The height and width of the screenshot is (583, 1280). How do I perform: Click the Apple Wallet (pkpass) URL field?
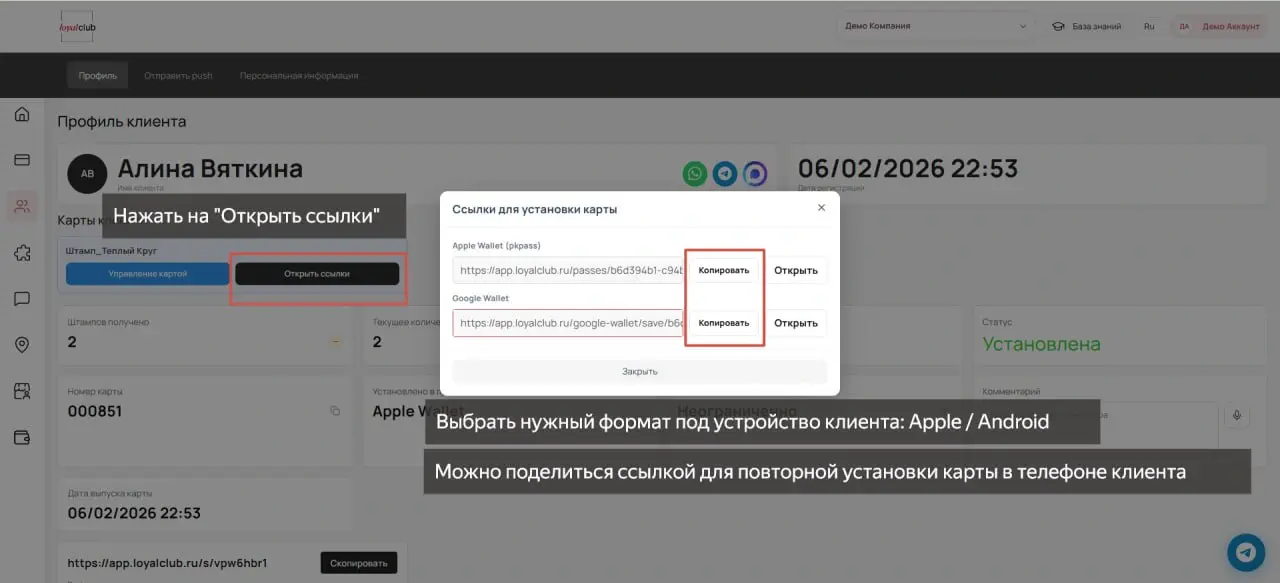coord(568,270)
